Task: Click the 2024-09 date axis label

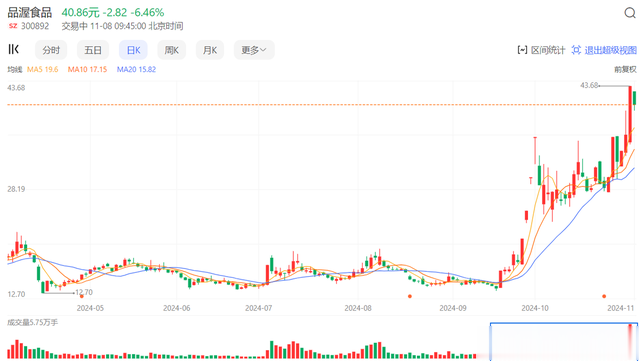Action: [x=453, y=308]
